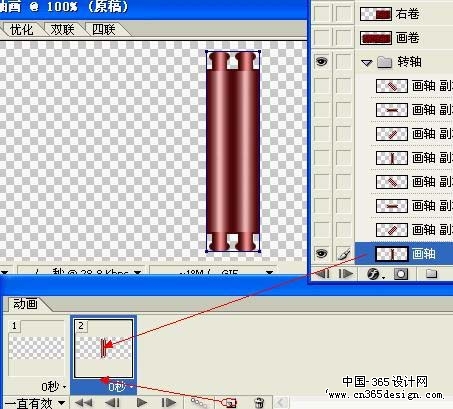Rewind to first frame in animation panel

click(x=84, y=402)
